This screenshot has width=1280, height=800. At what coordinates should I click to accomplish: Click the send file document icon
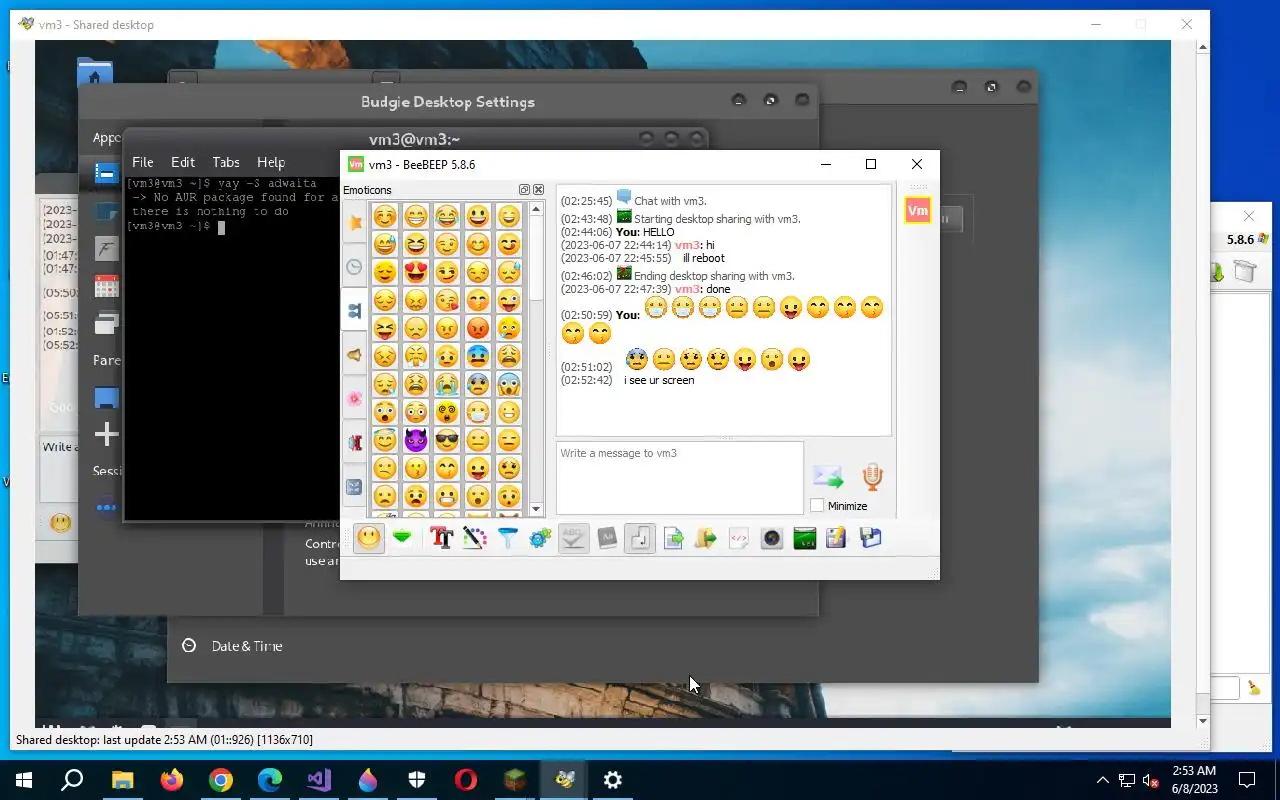click(673, 538)
